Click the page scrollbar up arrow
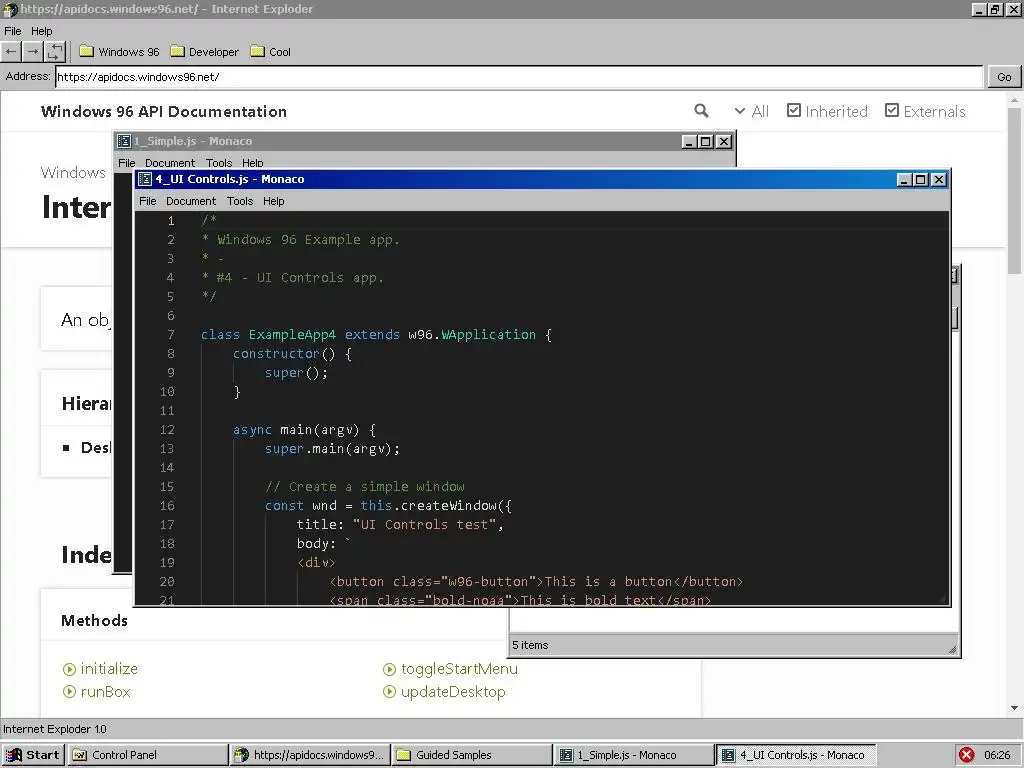This screenshot has width=1024, height=768. click(x=1014, y=100)
